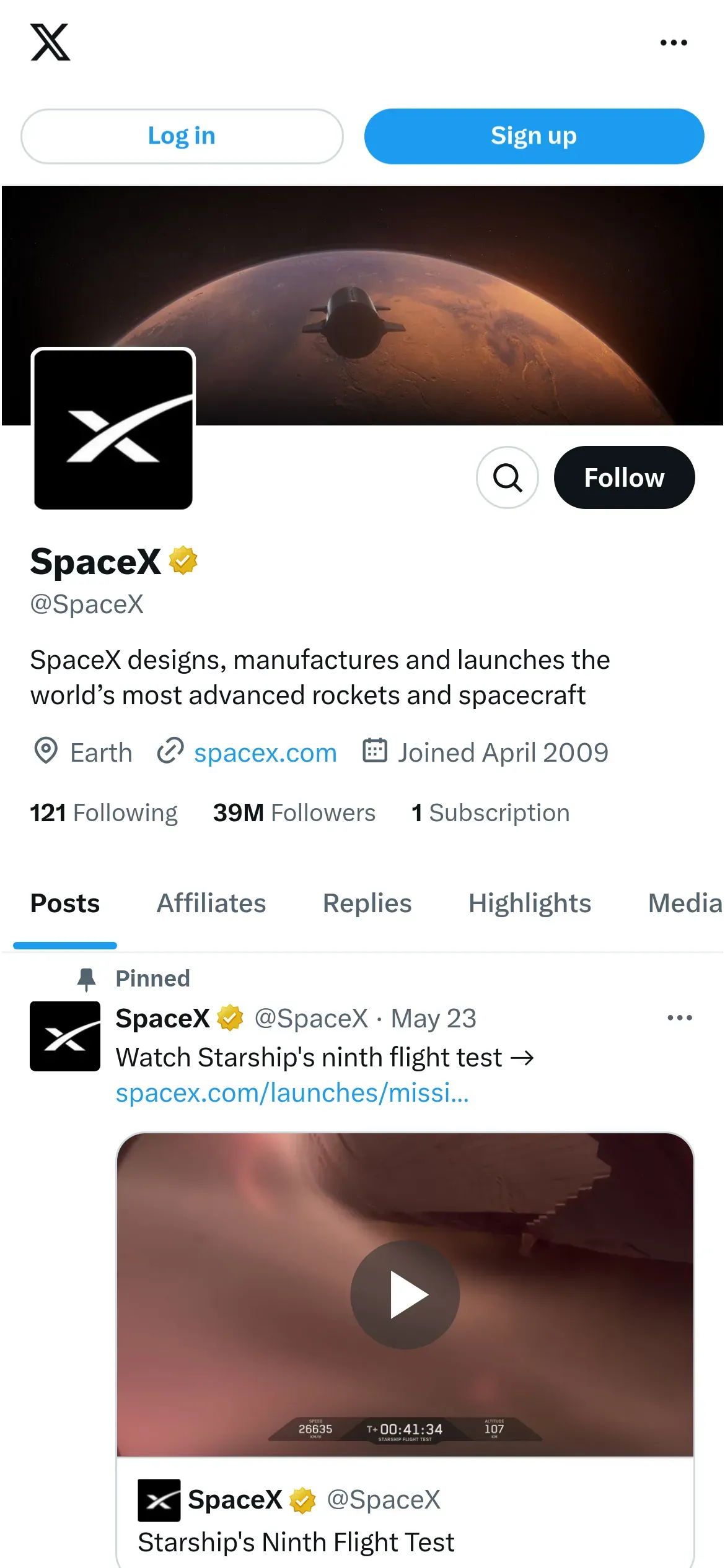Switch to the Affiliates tab
The image size is (725, 1568).
point(211,904)
